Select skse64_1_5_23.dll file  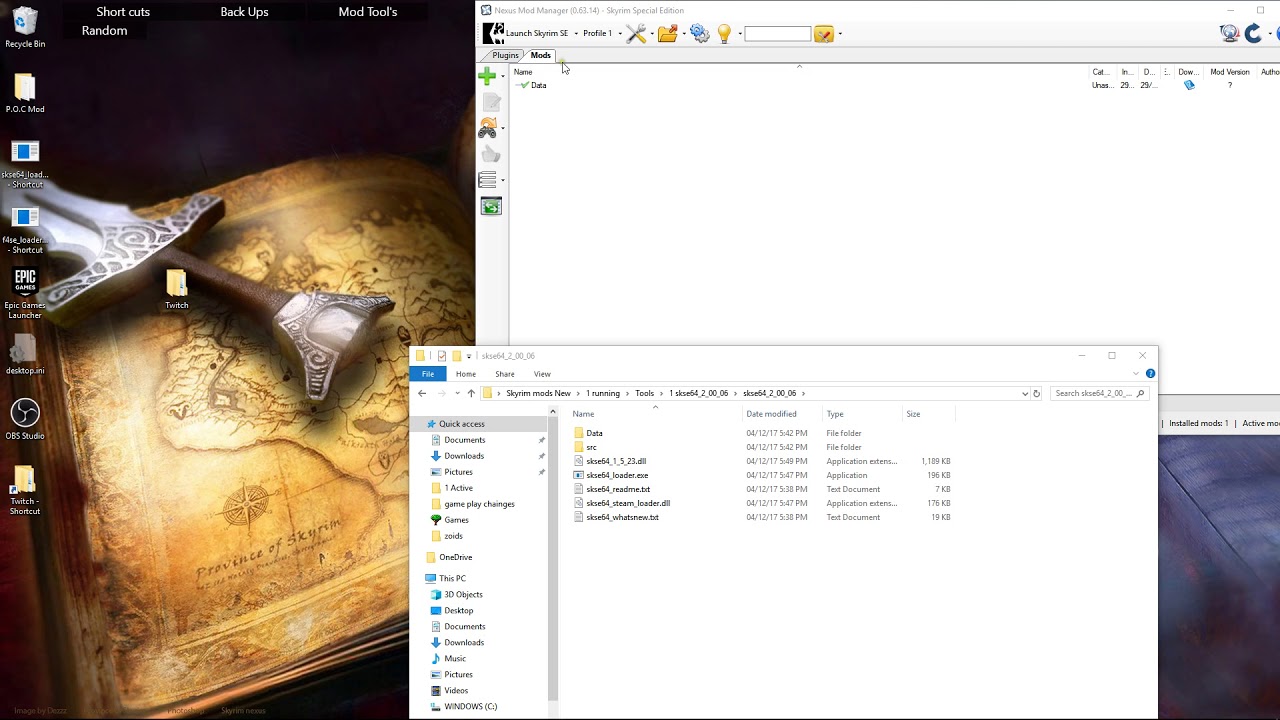(616, 461)
